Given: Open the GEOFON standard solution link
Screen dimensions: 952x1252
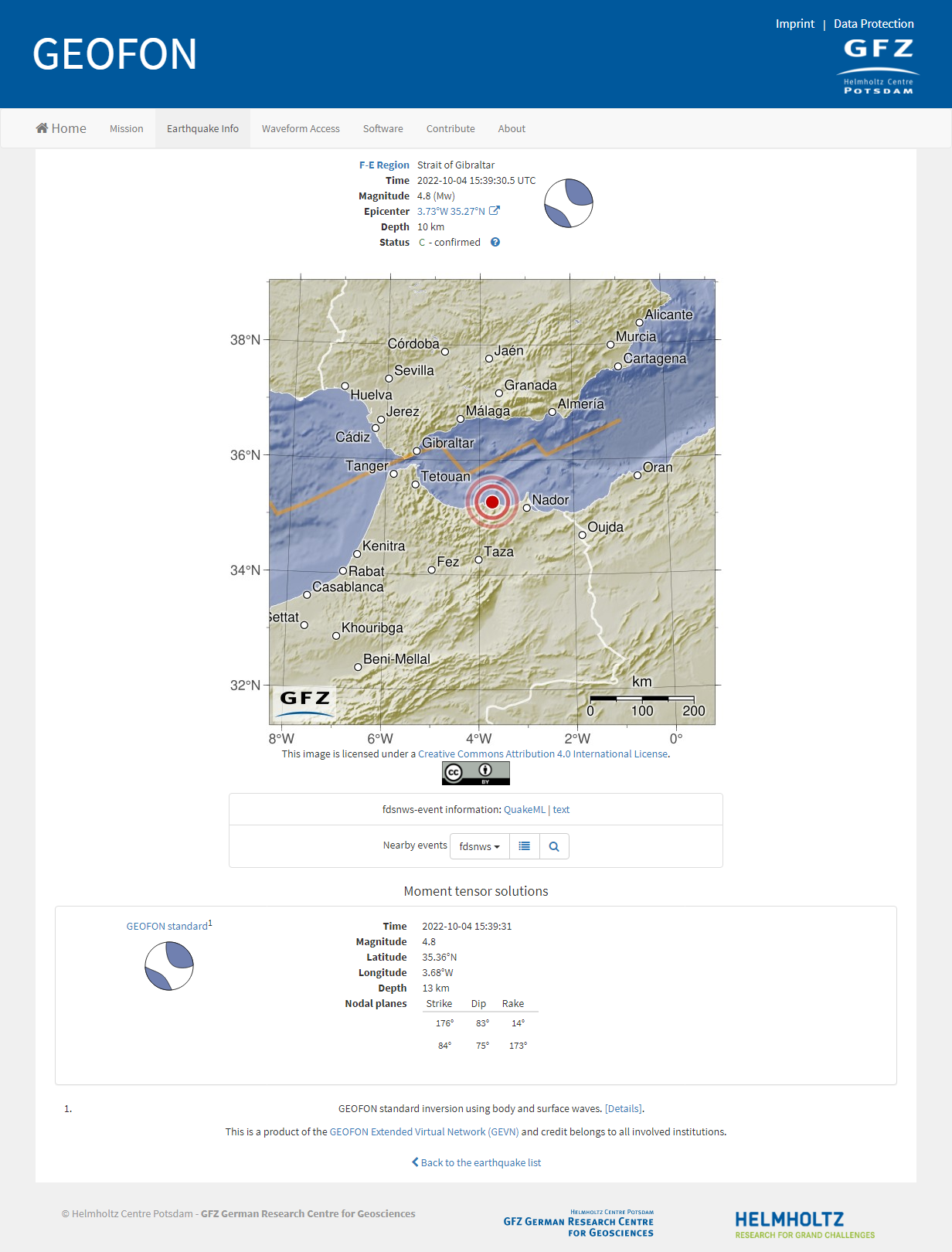Looking at the screenshot, I should click(167, 926).
